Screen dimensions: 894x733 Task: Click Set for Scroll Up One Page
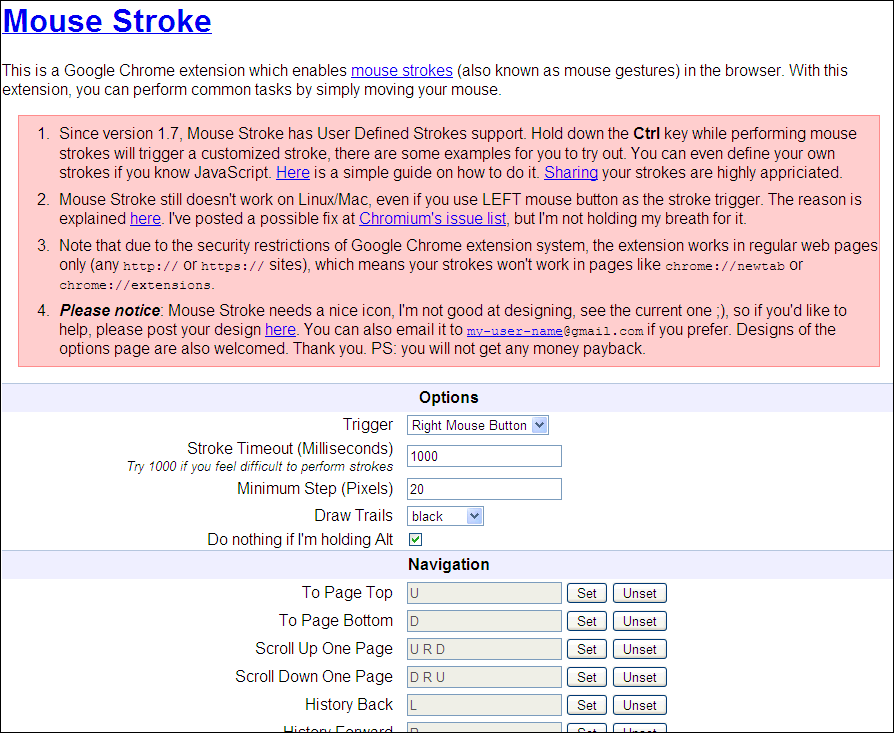[x=587, y=649]
